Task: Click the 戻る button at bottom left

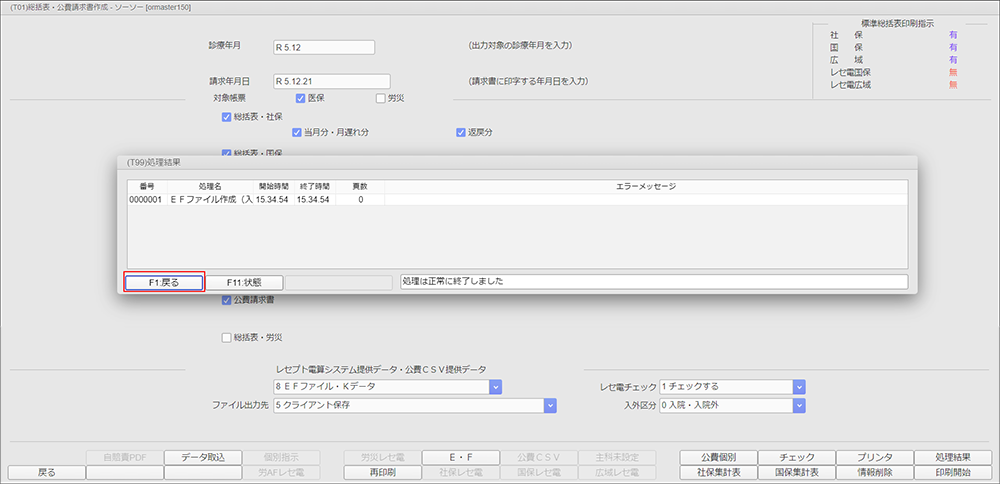Action: (46, 473)
